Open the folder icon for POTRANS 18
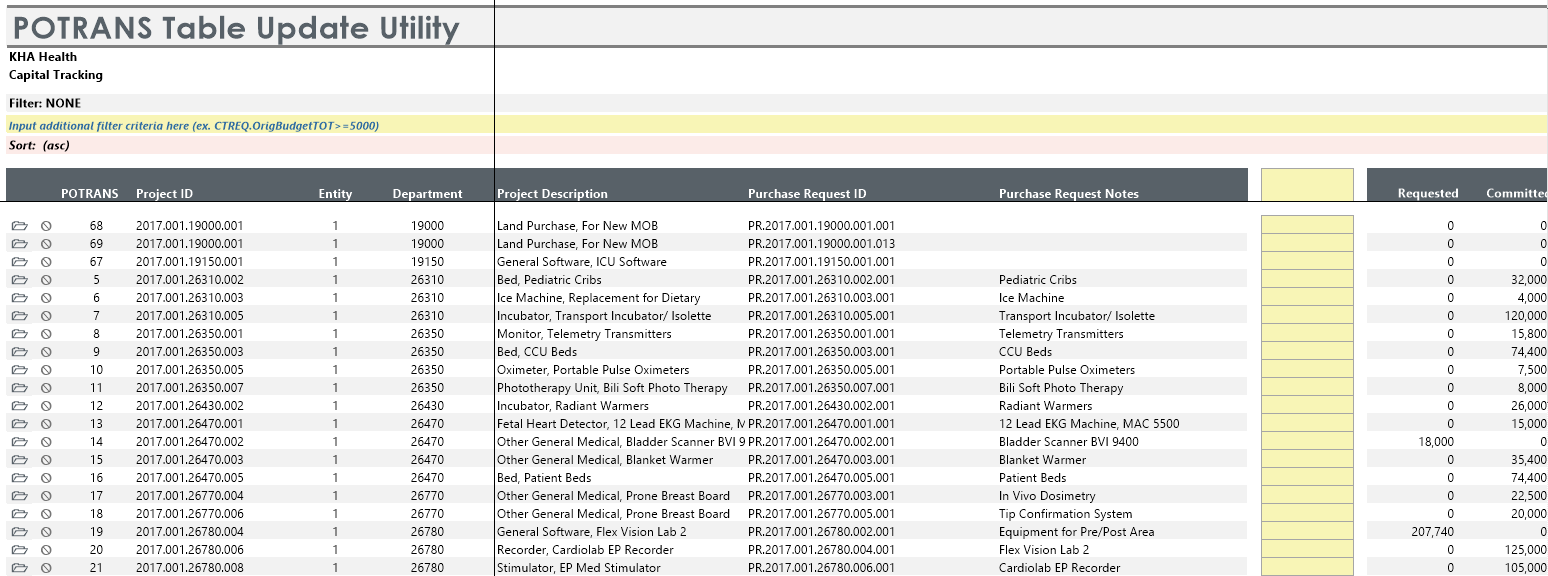This screenshot has height=576, width=1548. tap(19, 514)
